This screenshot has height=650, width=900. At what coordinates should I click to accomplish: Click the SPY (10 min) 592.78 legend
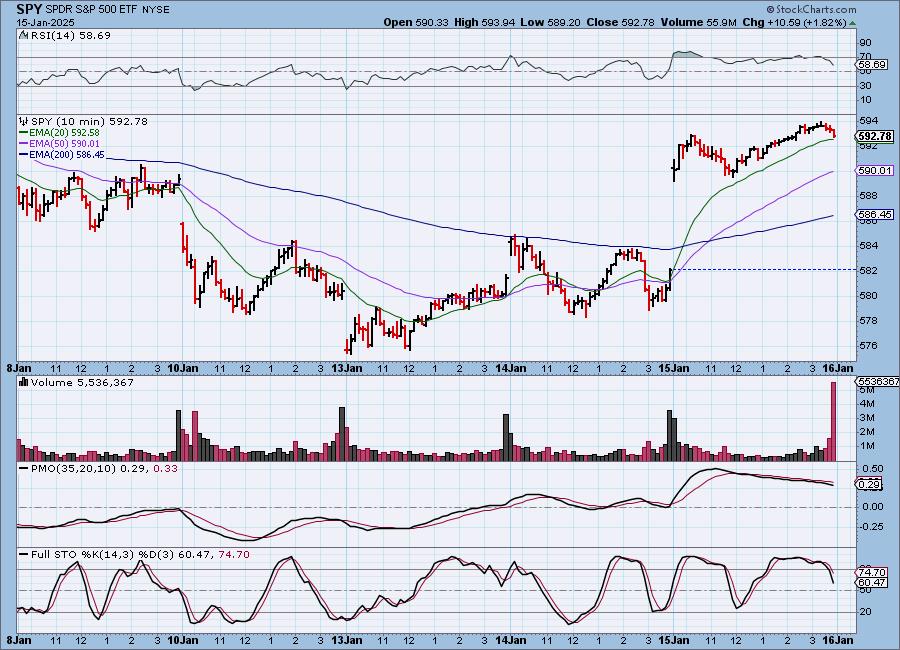click(x=89, y=121)
